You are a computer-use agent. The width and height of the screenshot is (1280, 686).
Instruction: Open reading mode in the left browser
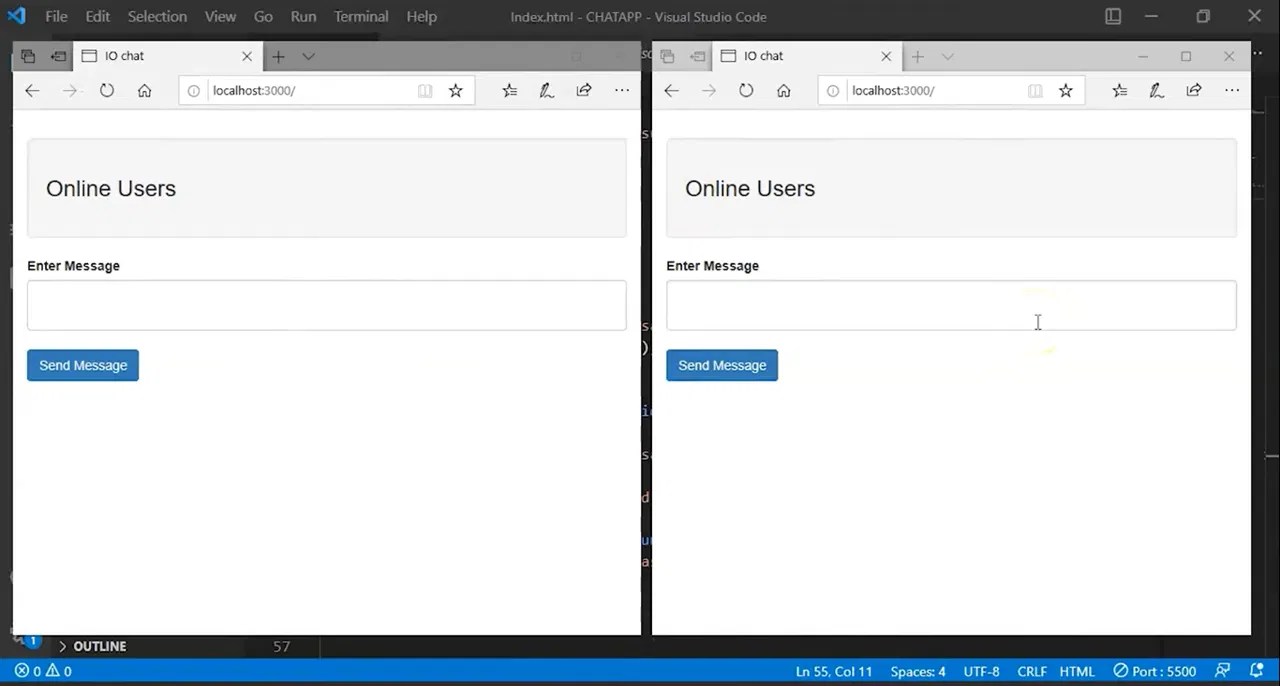424,90
